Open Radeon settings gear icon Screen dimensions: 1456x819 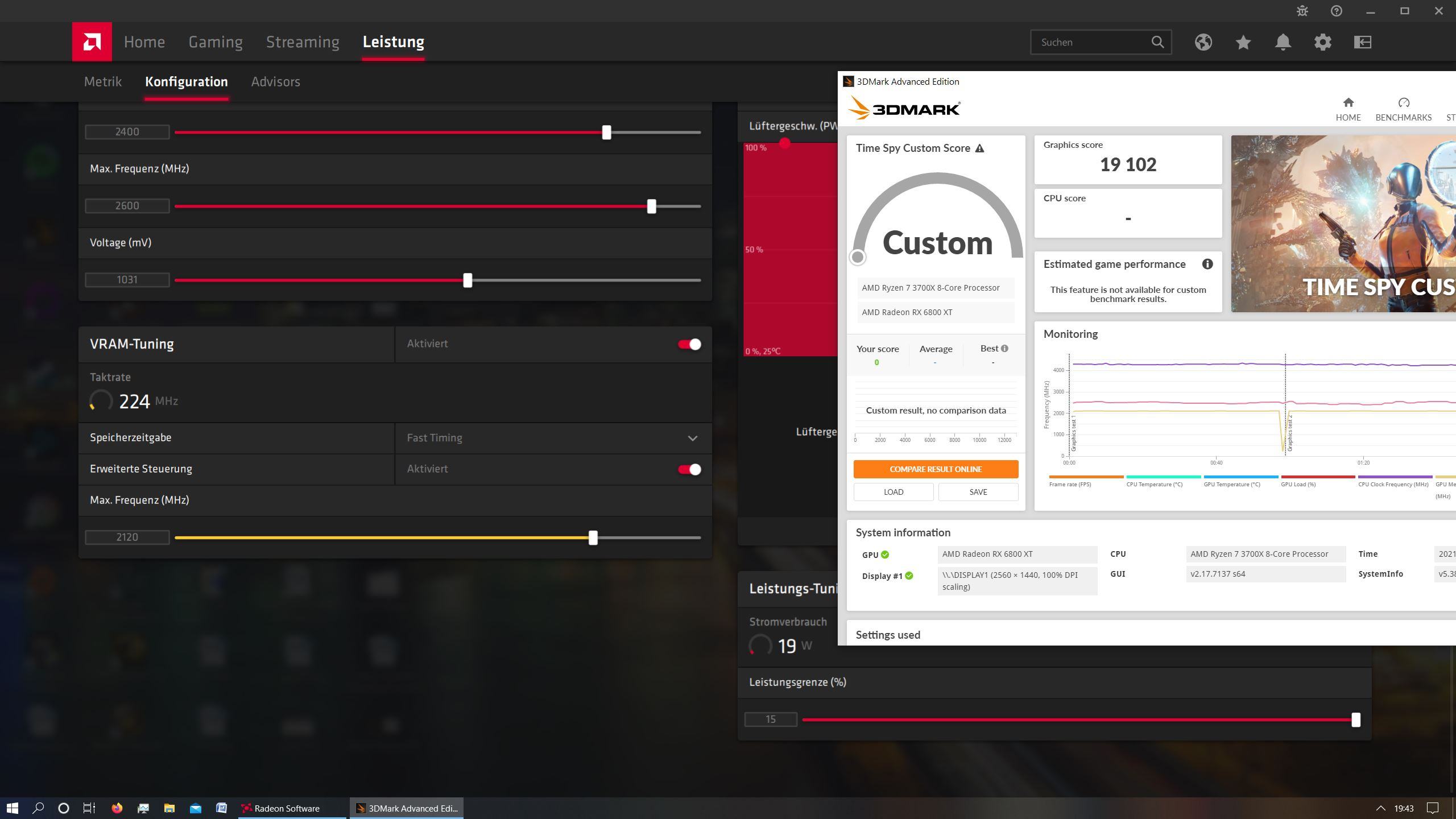pyautogui.click(x=1322, y=42)
